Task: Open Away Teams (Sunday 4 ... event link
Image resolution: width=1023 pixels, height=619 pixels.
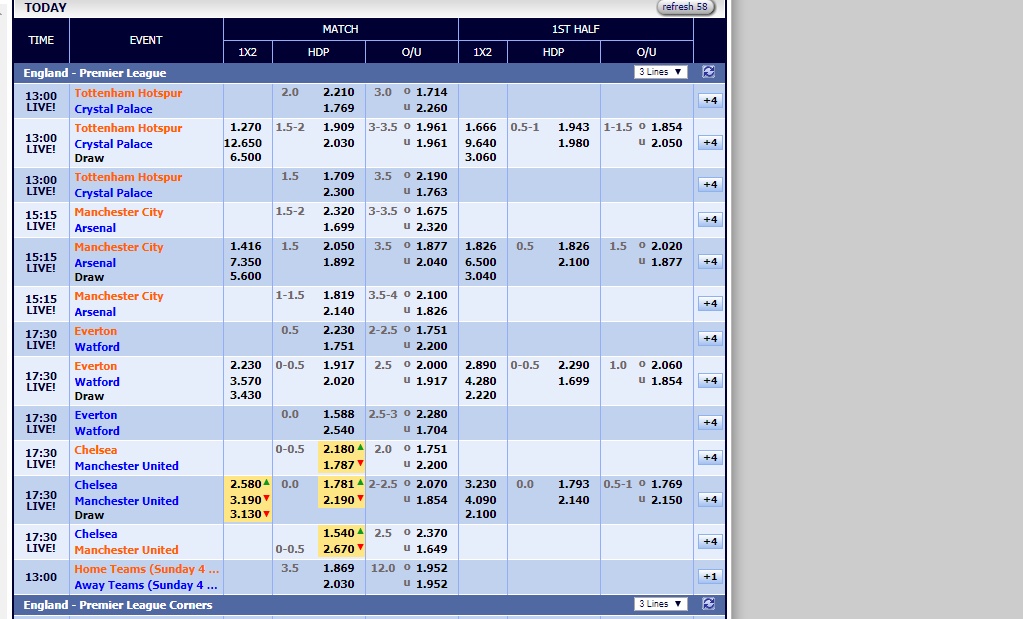Action: 146,585
